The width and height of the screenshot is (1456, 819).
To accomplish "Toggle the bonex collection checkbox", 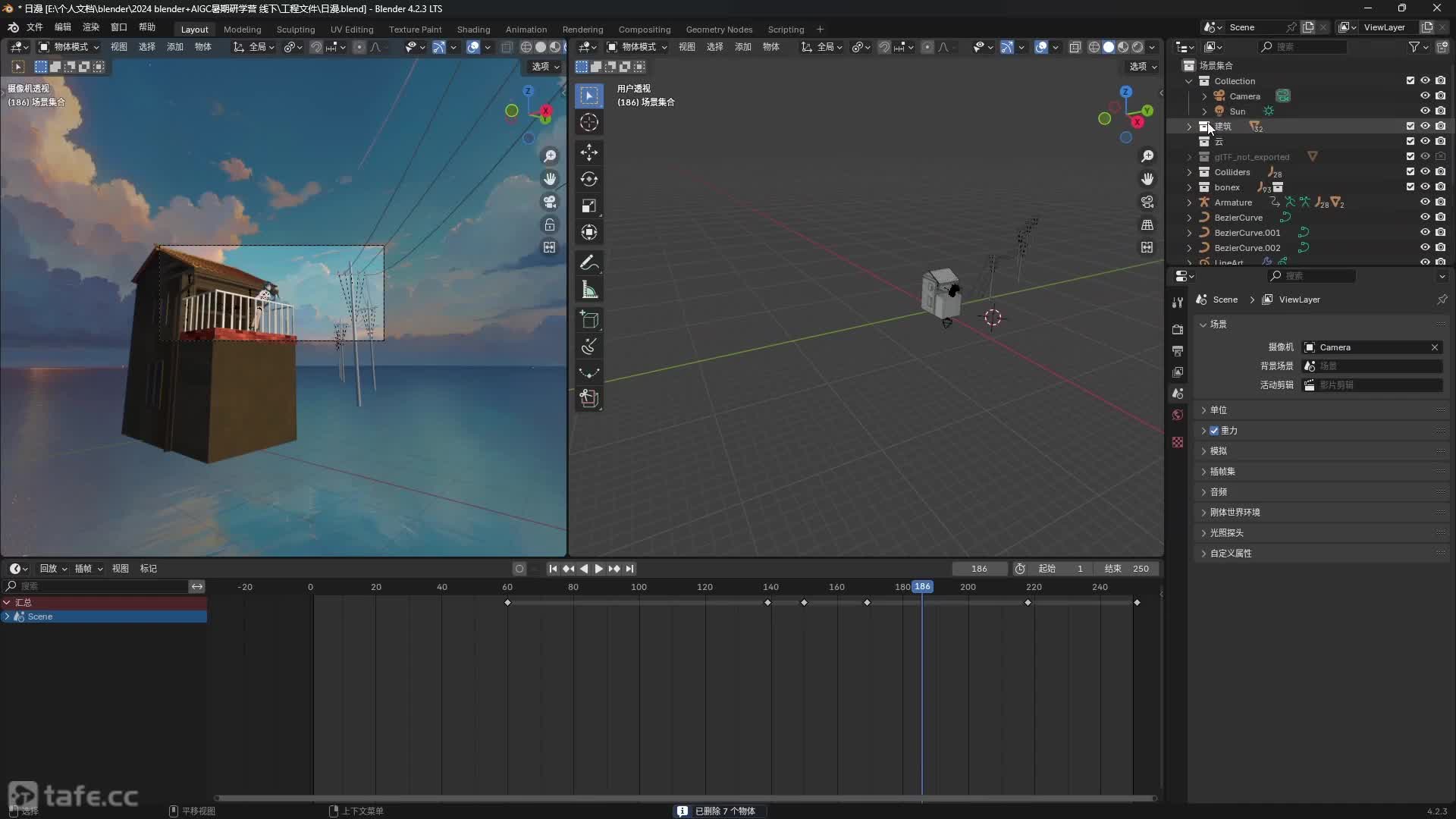I will point(1410,187).
